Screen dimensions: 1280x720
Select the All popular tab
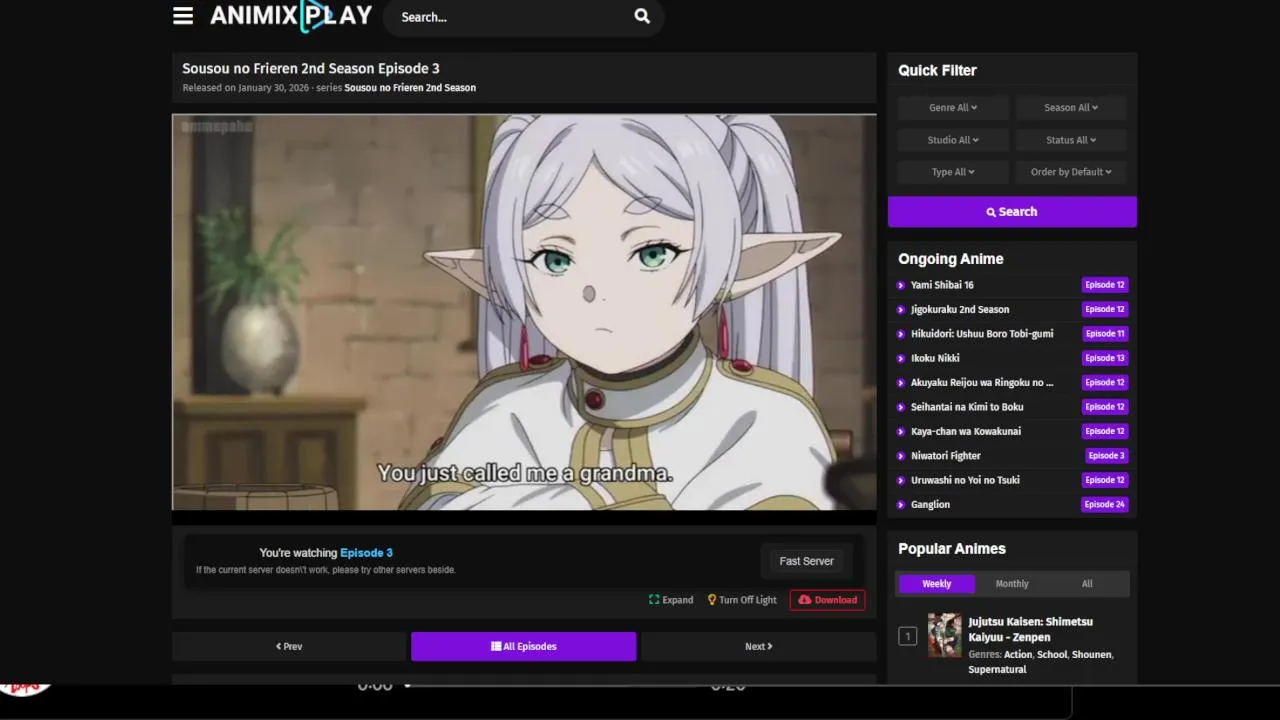coord(1087,584)
